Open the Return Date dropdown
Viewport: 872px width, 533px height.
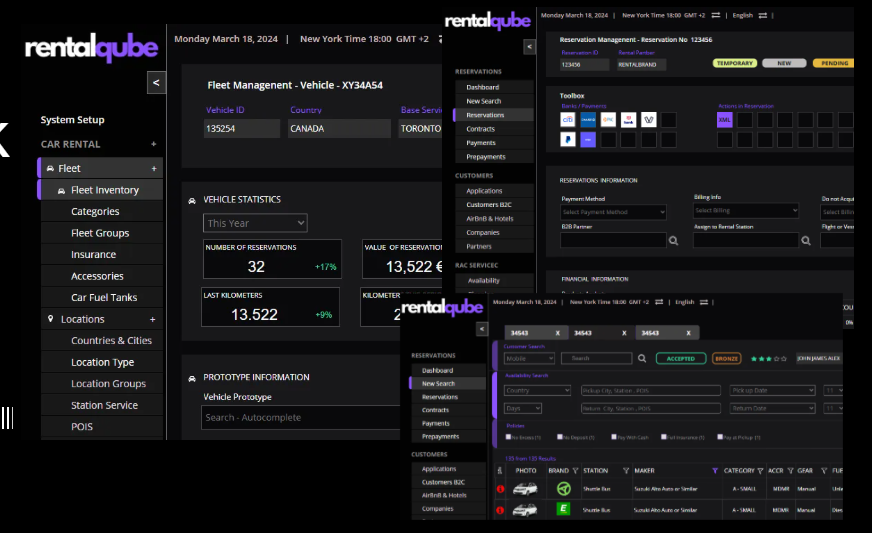772,408
